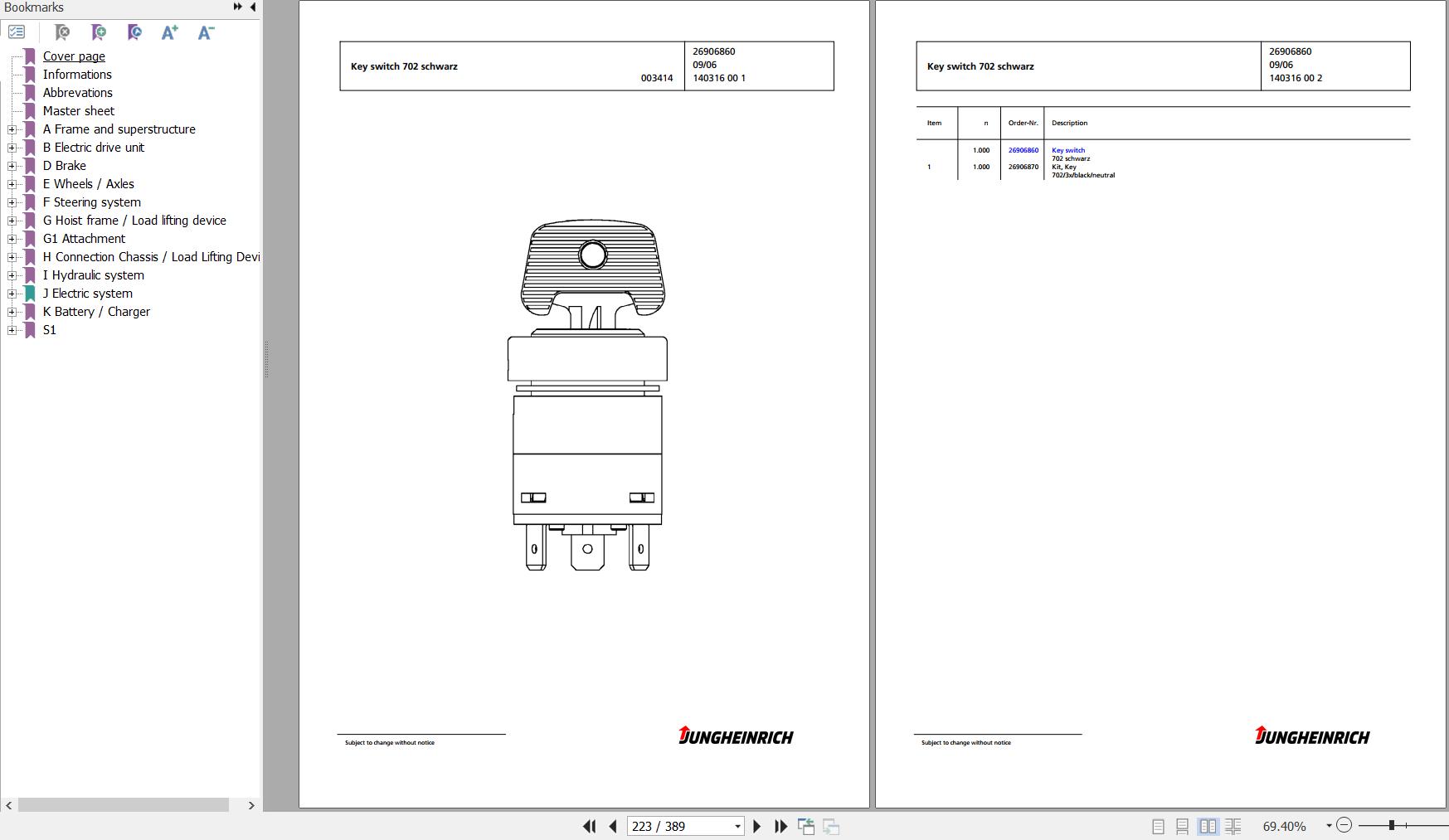The image size is (1449, 840).
Task: Open the Master sheet bookmark
Action: click(79, 111)
